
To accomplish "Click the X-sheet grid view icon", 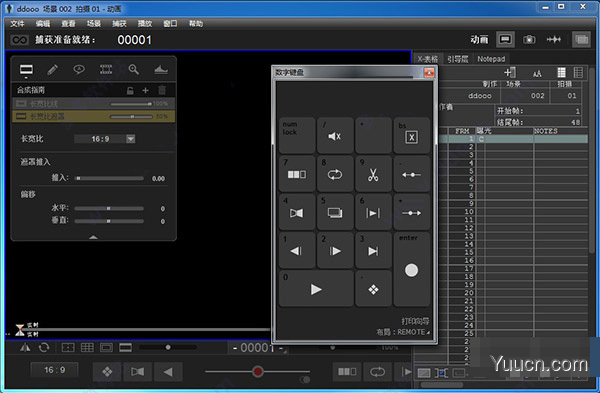I will pos(578,72).
